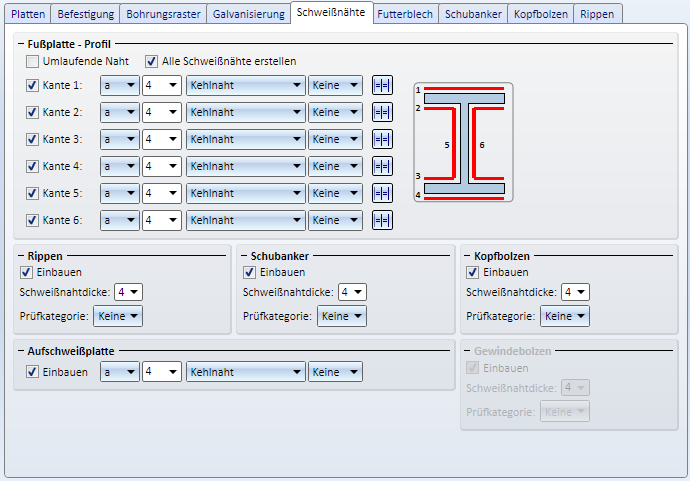Select the Bohrungsraster tab
690x481 pixels.
point(164,14)
